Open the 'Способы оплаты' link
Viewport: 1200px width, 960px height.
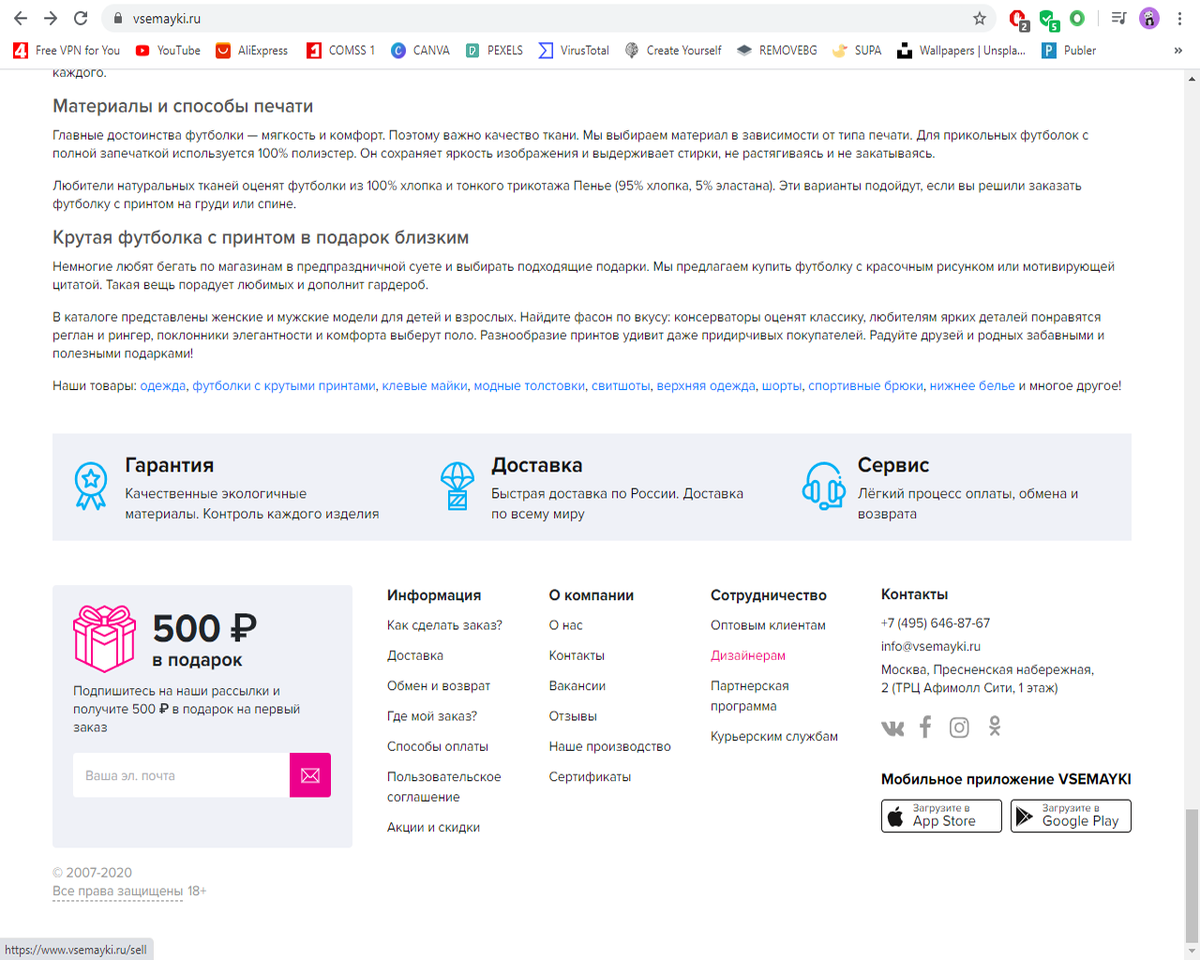(x=438, y=746)
